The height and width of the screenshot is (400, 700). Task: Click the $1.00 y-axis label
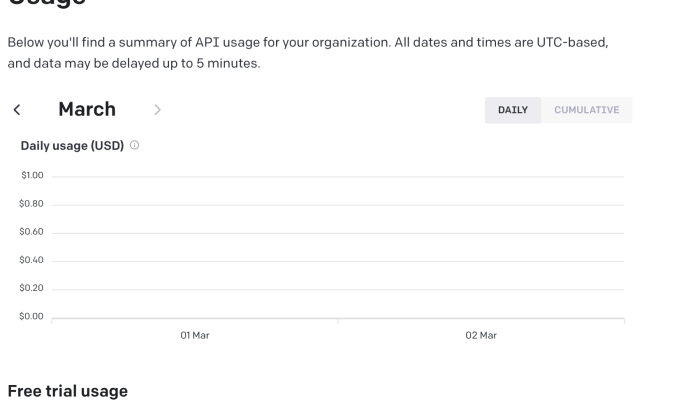pyautogui.click(x=31, y=176)
